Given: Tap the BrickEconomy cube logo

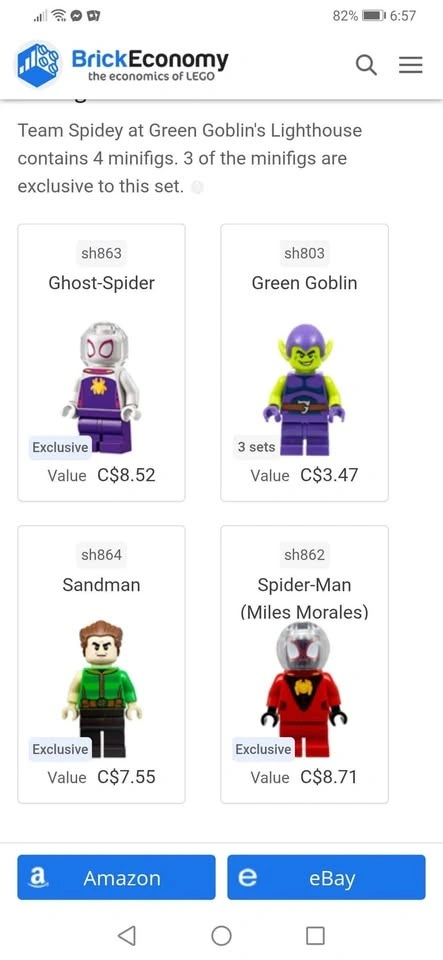Looking at the screenshot, I should (38, 64).
